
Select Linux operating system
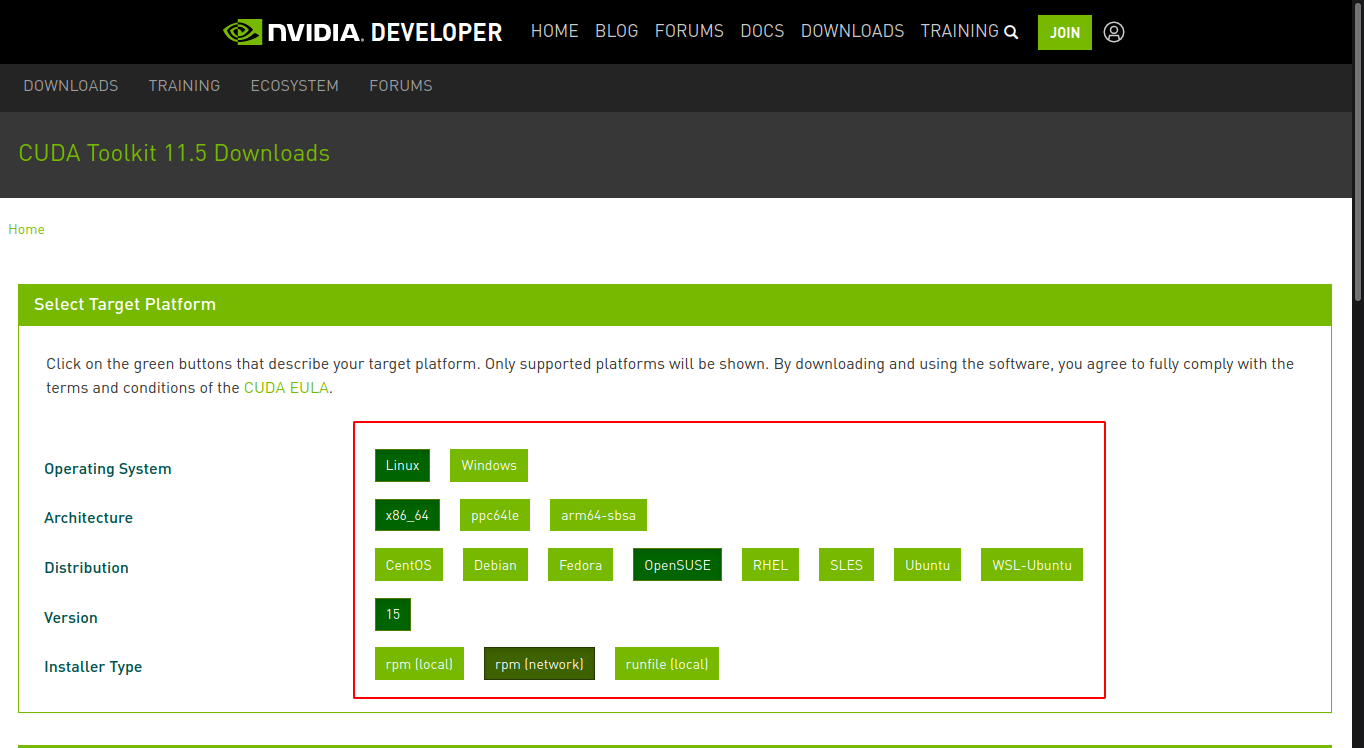[403, 465]
